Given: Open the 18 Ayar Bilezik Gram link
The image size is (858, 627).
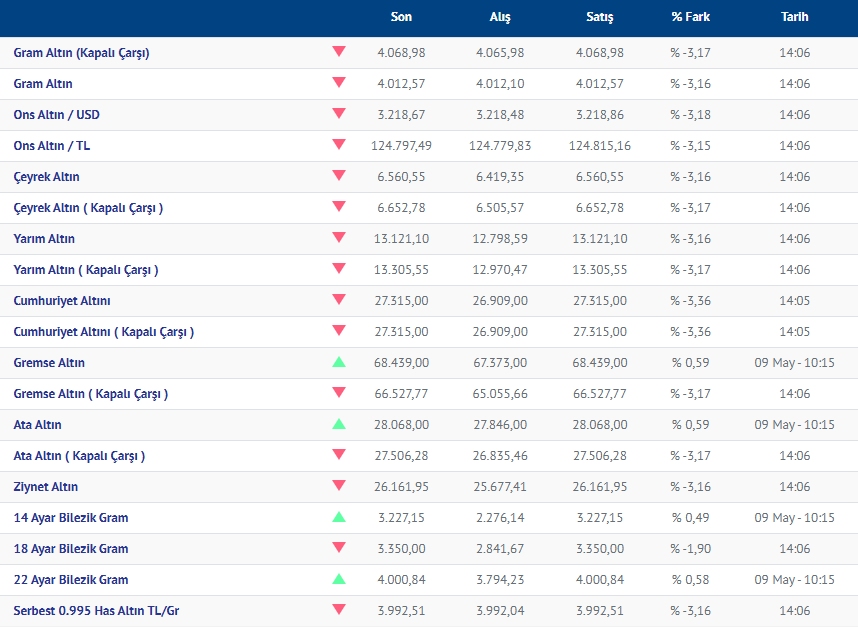Looking at the screenshot, I should 71,549.
